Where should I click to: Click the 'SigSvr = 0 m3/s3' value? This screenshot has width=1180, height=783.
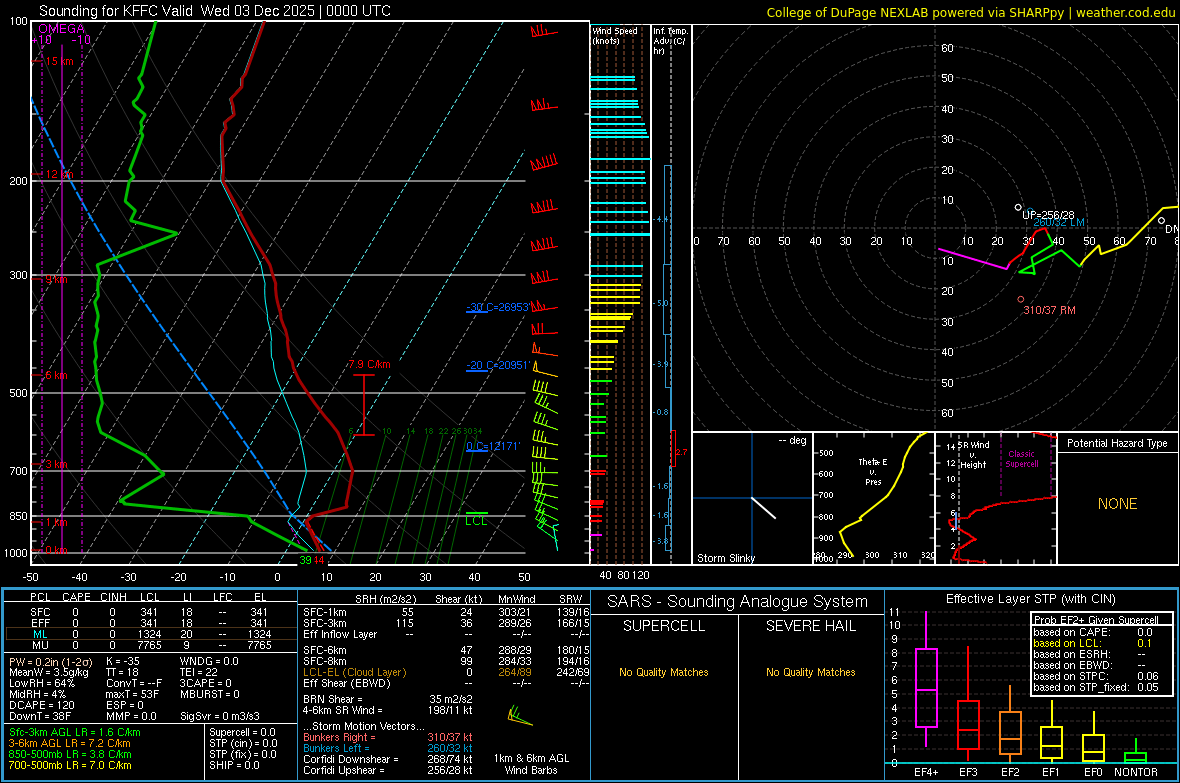coord(220,716)
